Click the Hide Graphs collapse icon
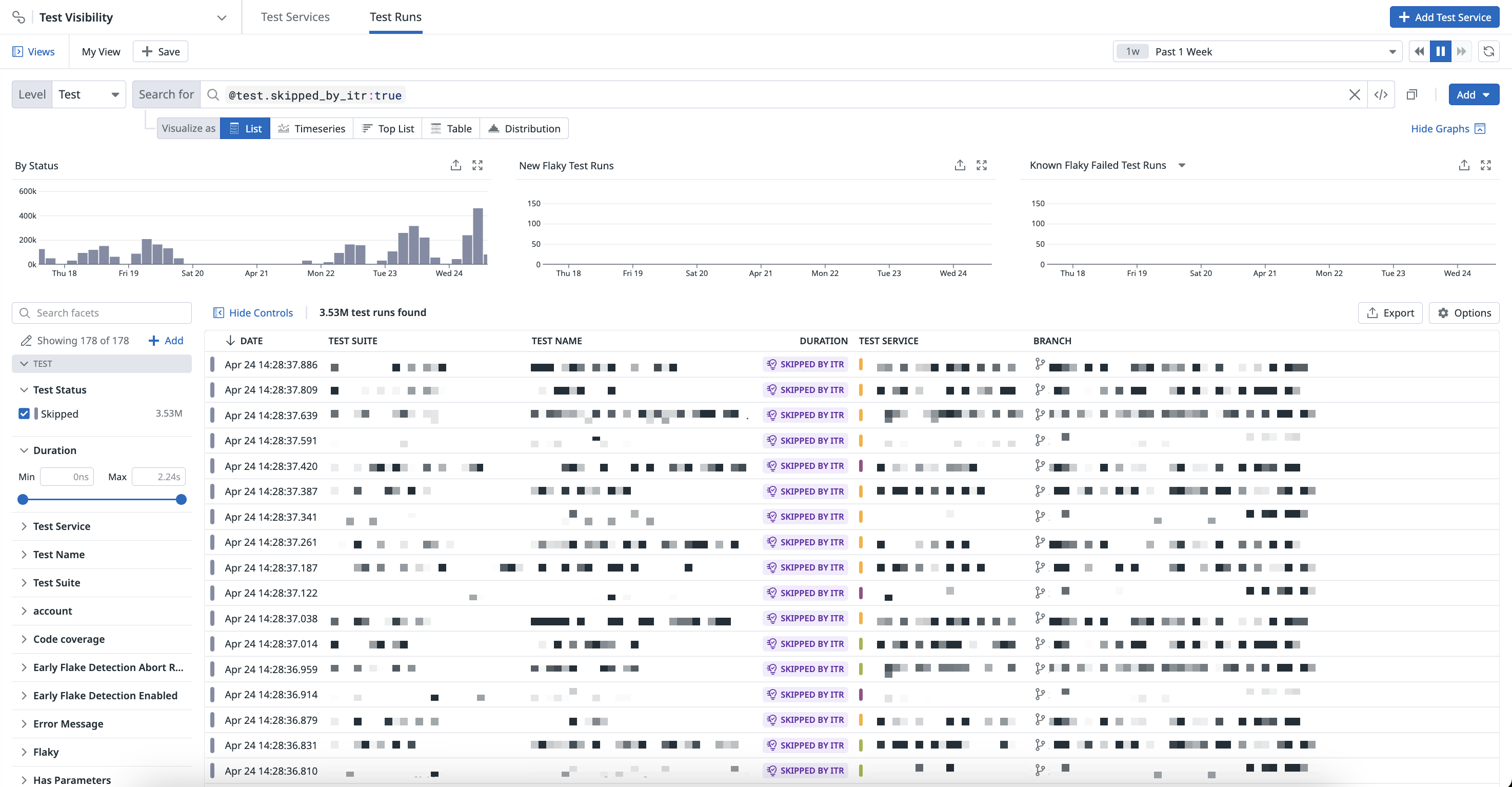Viewport: 1512px width, 787px height. (x=1480, y=129)
